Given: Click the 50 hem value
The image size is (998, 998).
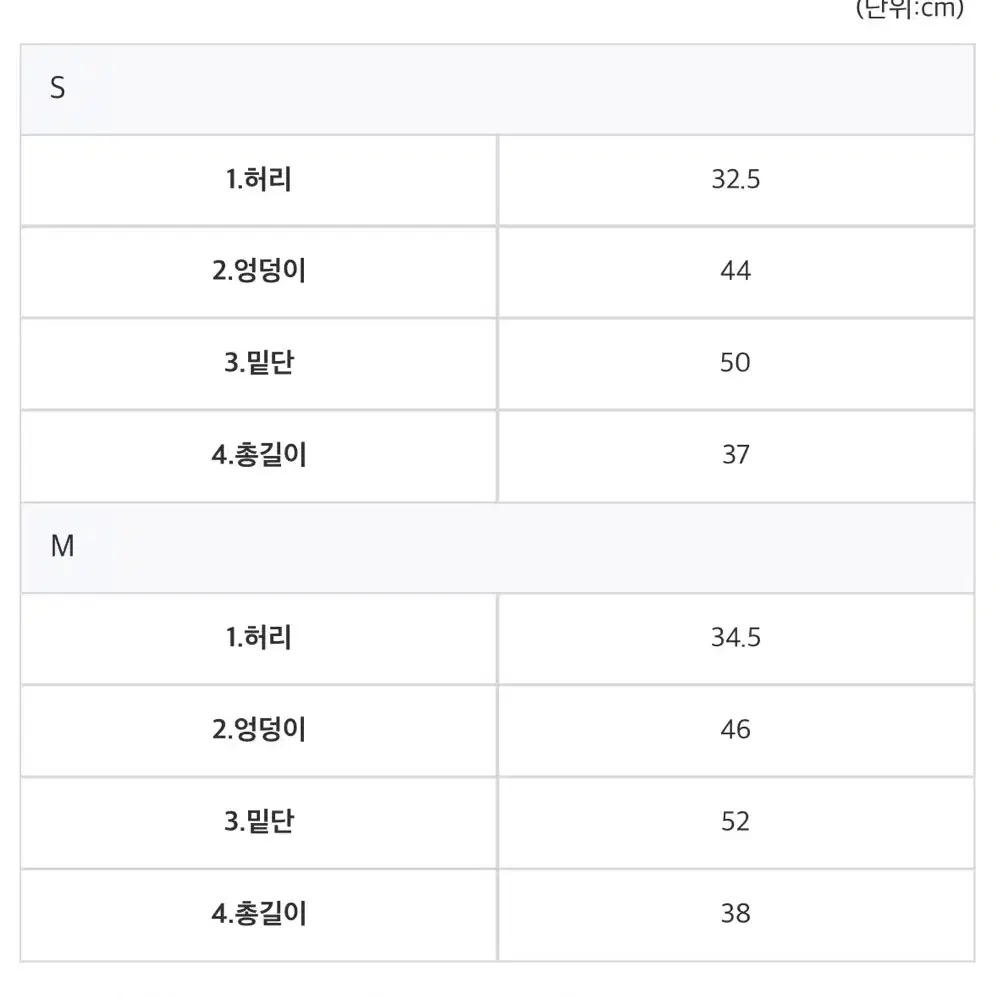Looking at the screenshot, I should point(735,363).
